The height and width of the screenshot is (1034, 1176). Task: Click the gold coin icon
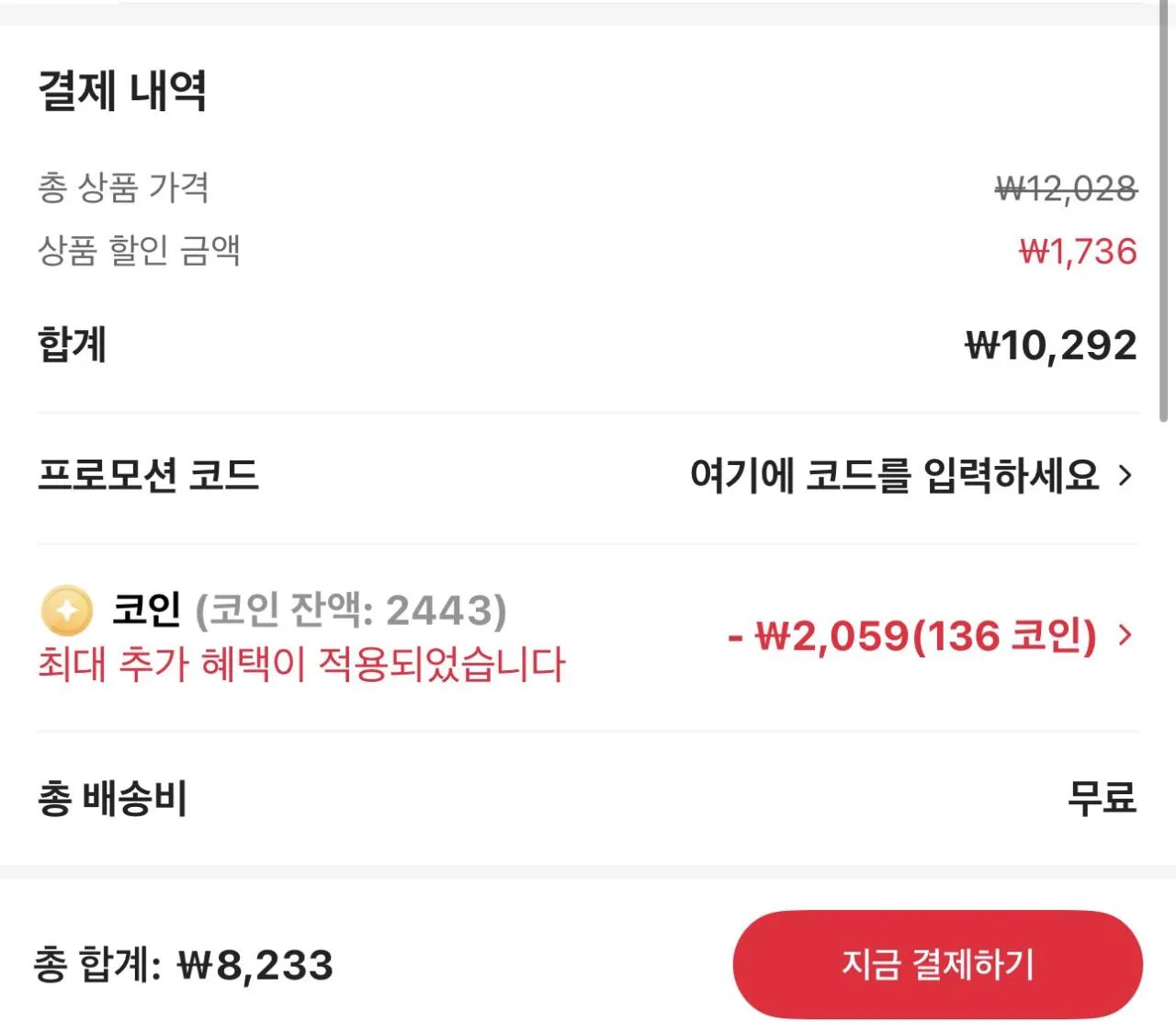coord(67,610)
